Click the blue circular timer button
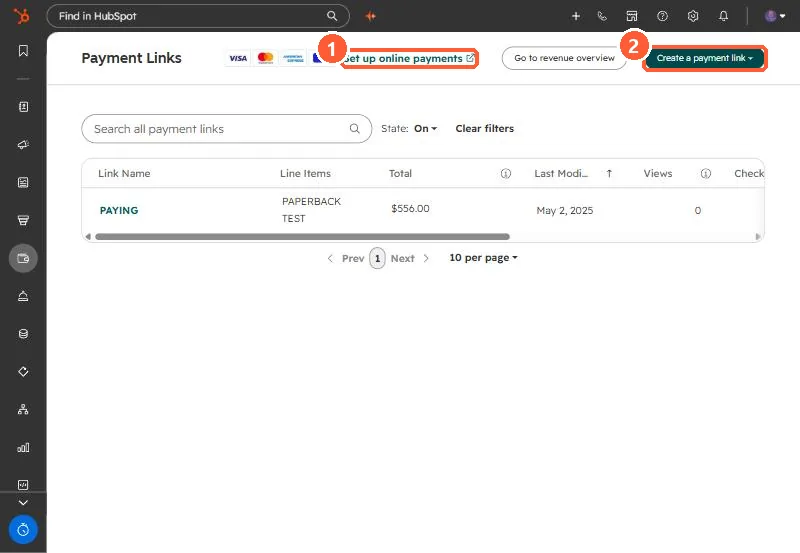 [x=23, y=530]
